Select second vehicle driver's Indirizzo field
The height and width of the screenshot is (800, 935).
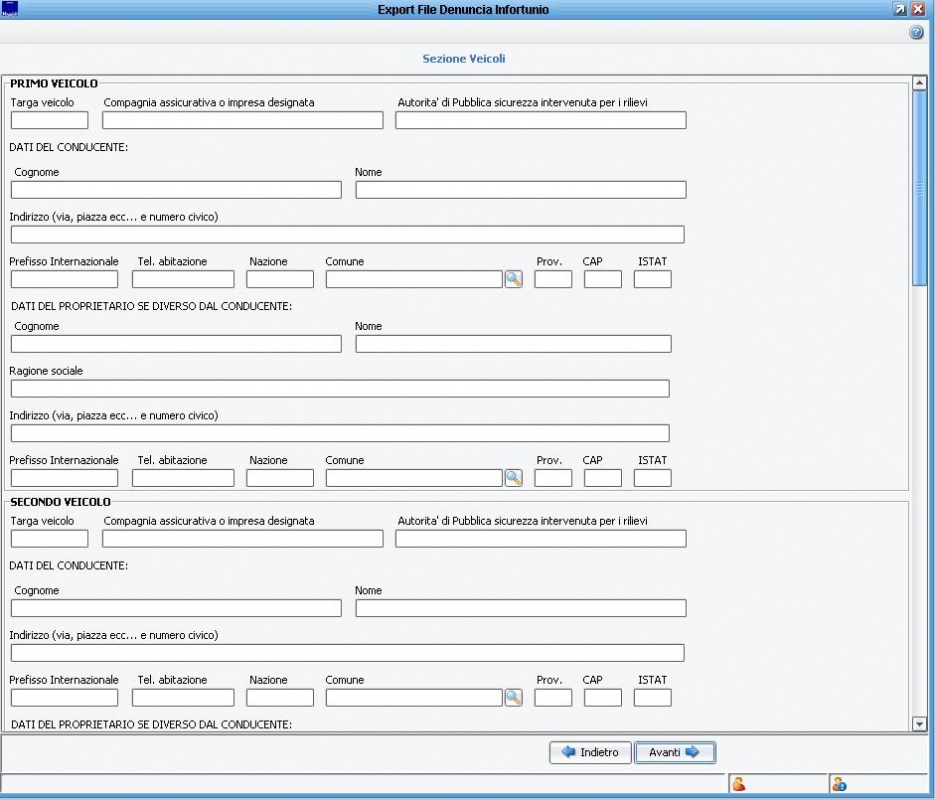point(347,653)
